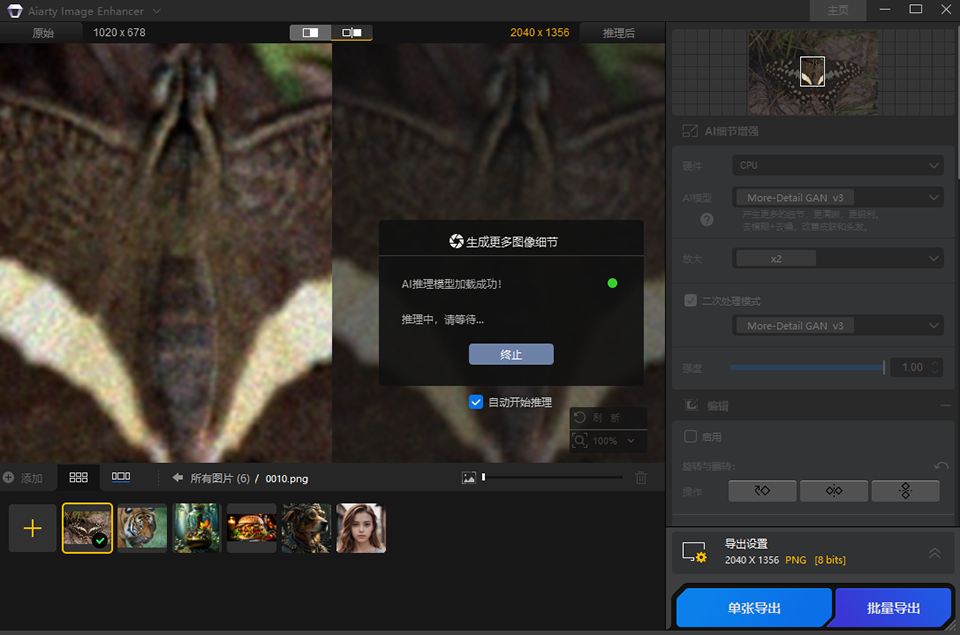This screenshot has height=635, width=960.
Task: Collapse the 编辑 section with minus
Action: pos(946,405)
